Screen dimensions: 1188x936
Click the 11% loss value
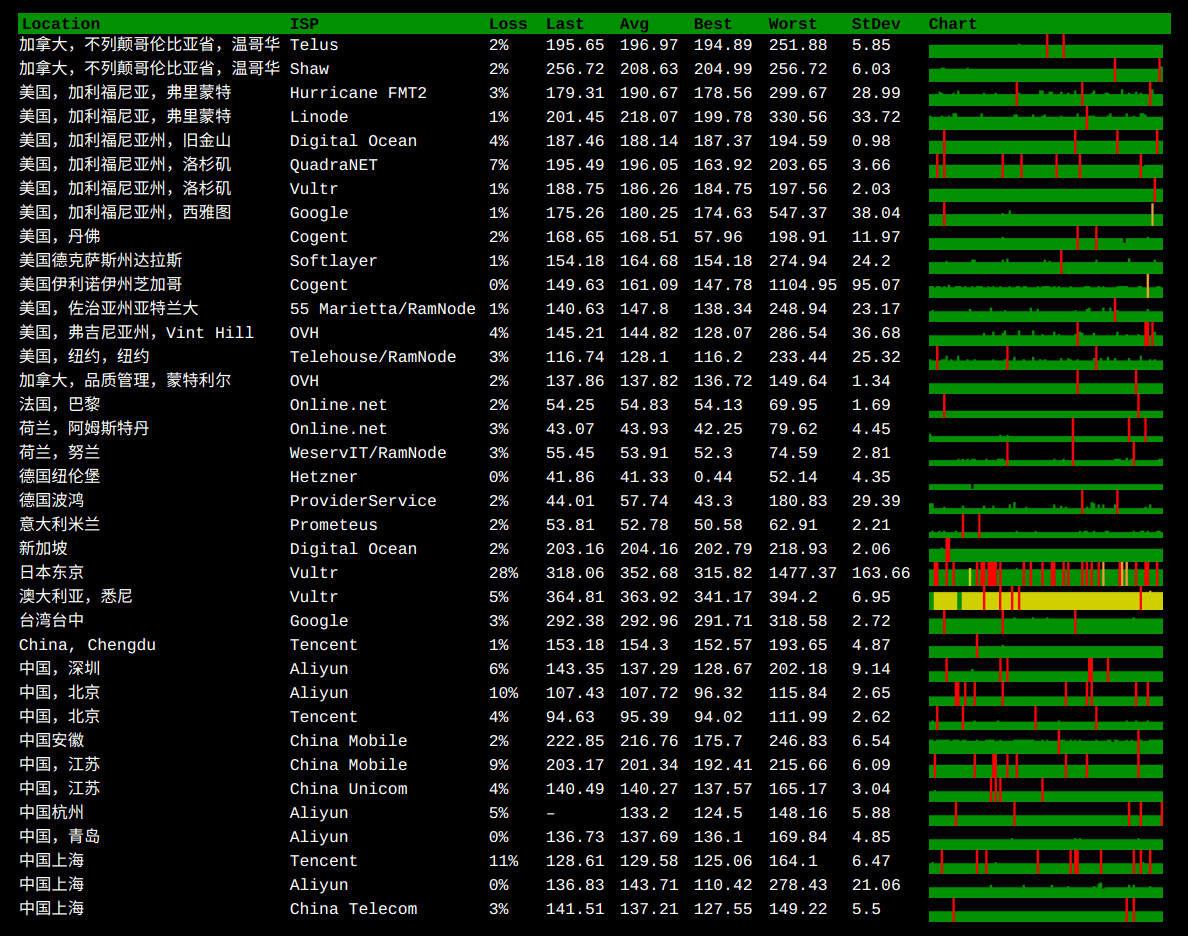pyautogui.click(x=503, y=862)
